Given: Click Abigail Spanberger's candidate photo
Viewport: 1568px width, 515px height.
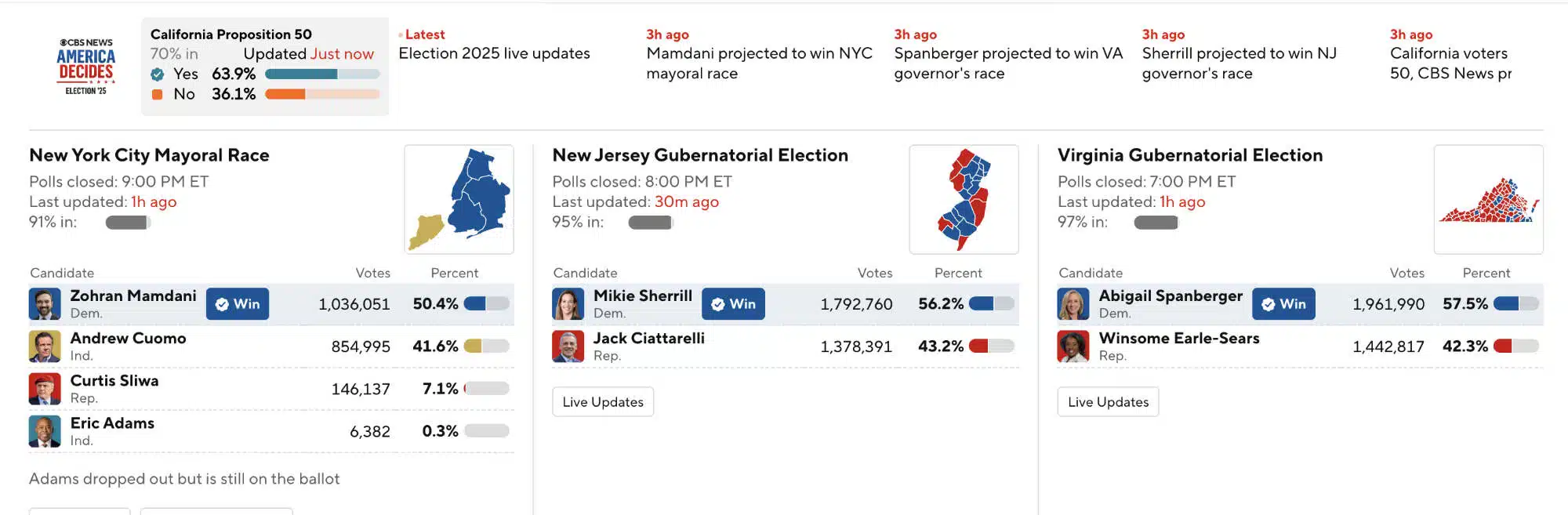Looking at the screenshot, I should coord(1073,304).
